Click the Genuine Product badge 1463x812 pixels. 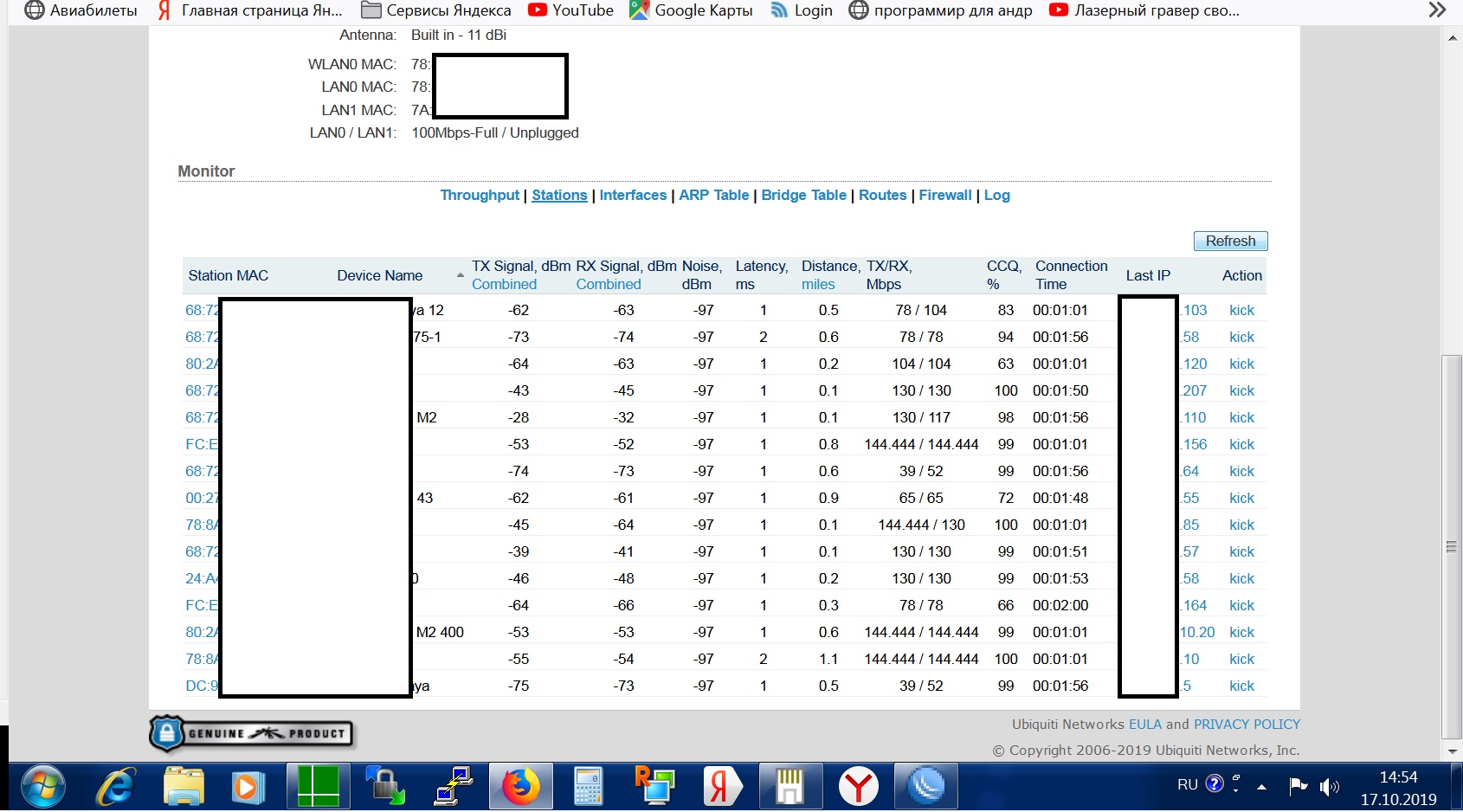(x=251, y=733)
